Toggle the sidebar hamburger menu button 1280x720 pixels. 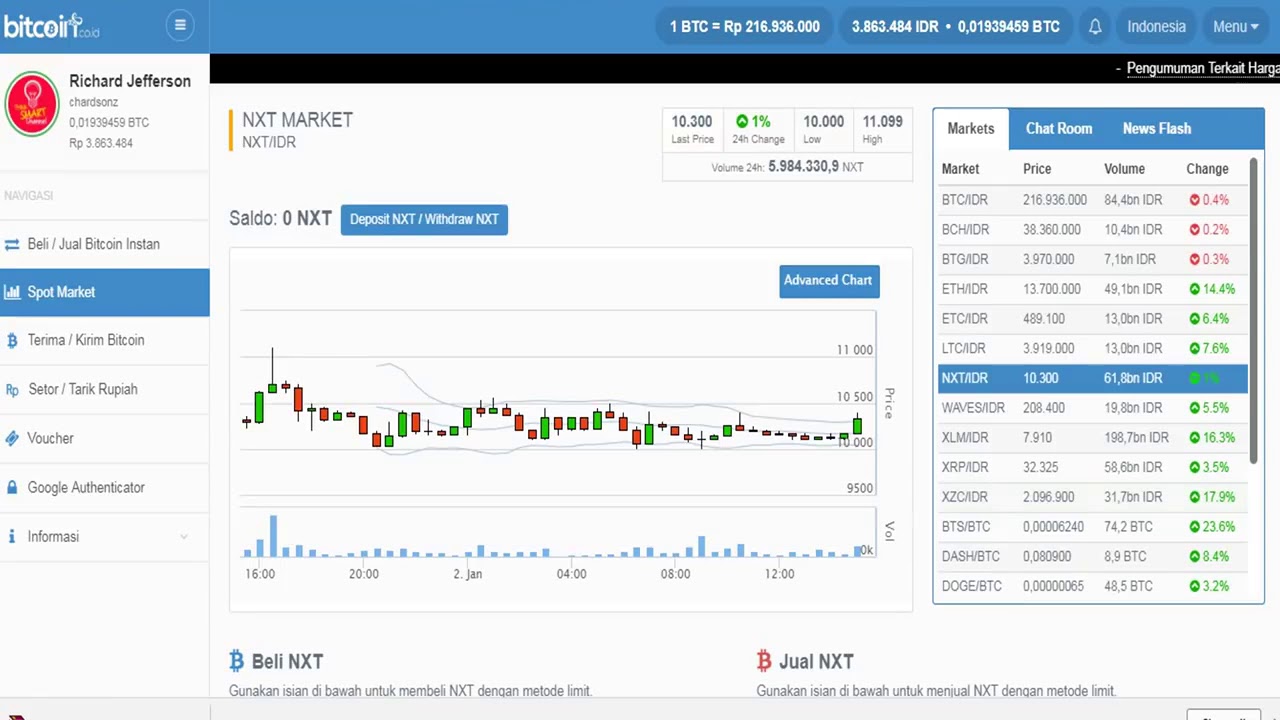180,26
